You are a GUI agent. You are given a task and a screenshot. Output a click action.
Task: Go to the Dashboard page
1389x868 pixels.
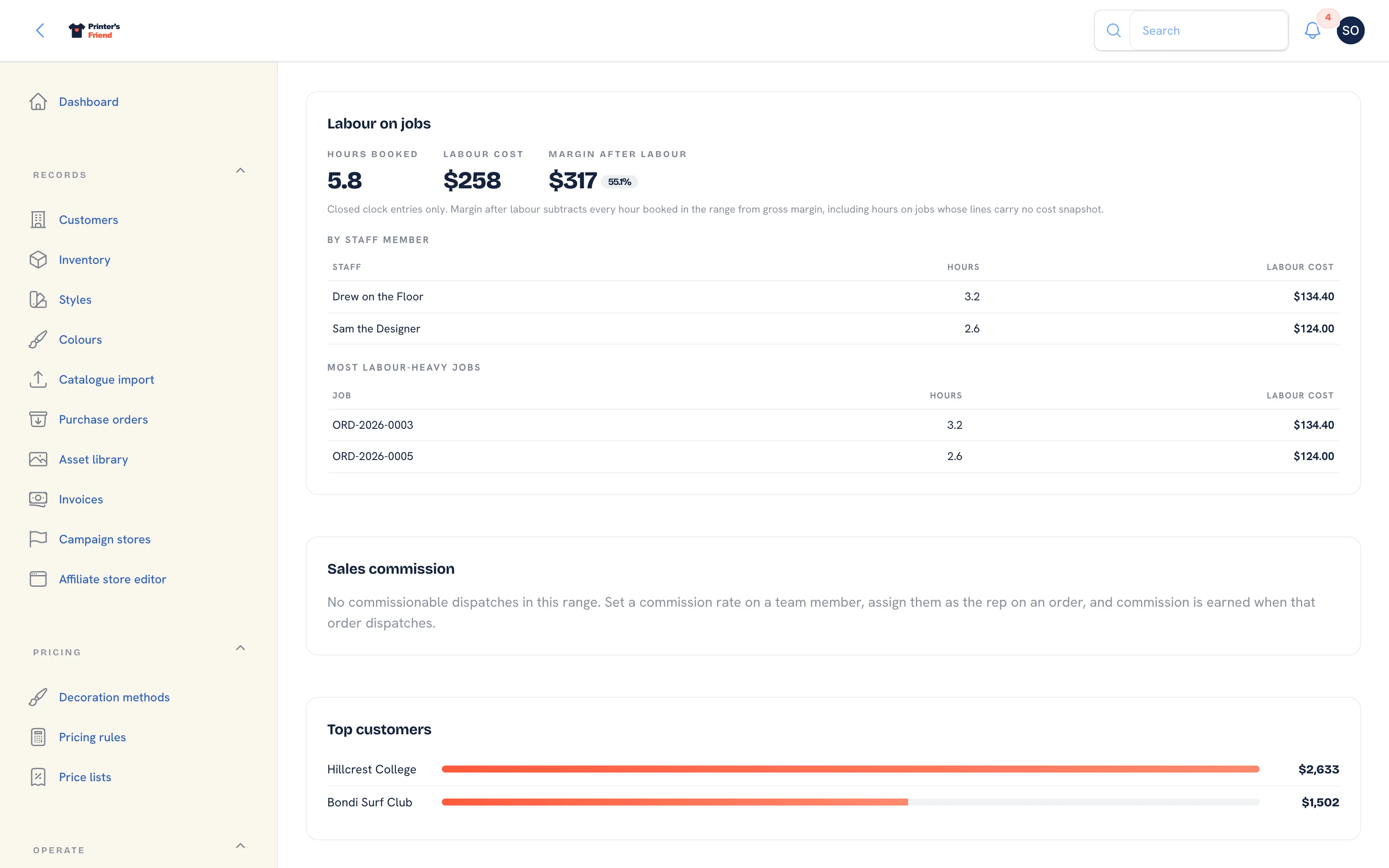click(x=89, y=102)
